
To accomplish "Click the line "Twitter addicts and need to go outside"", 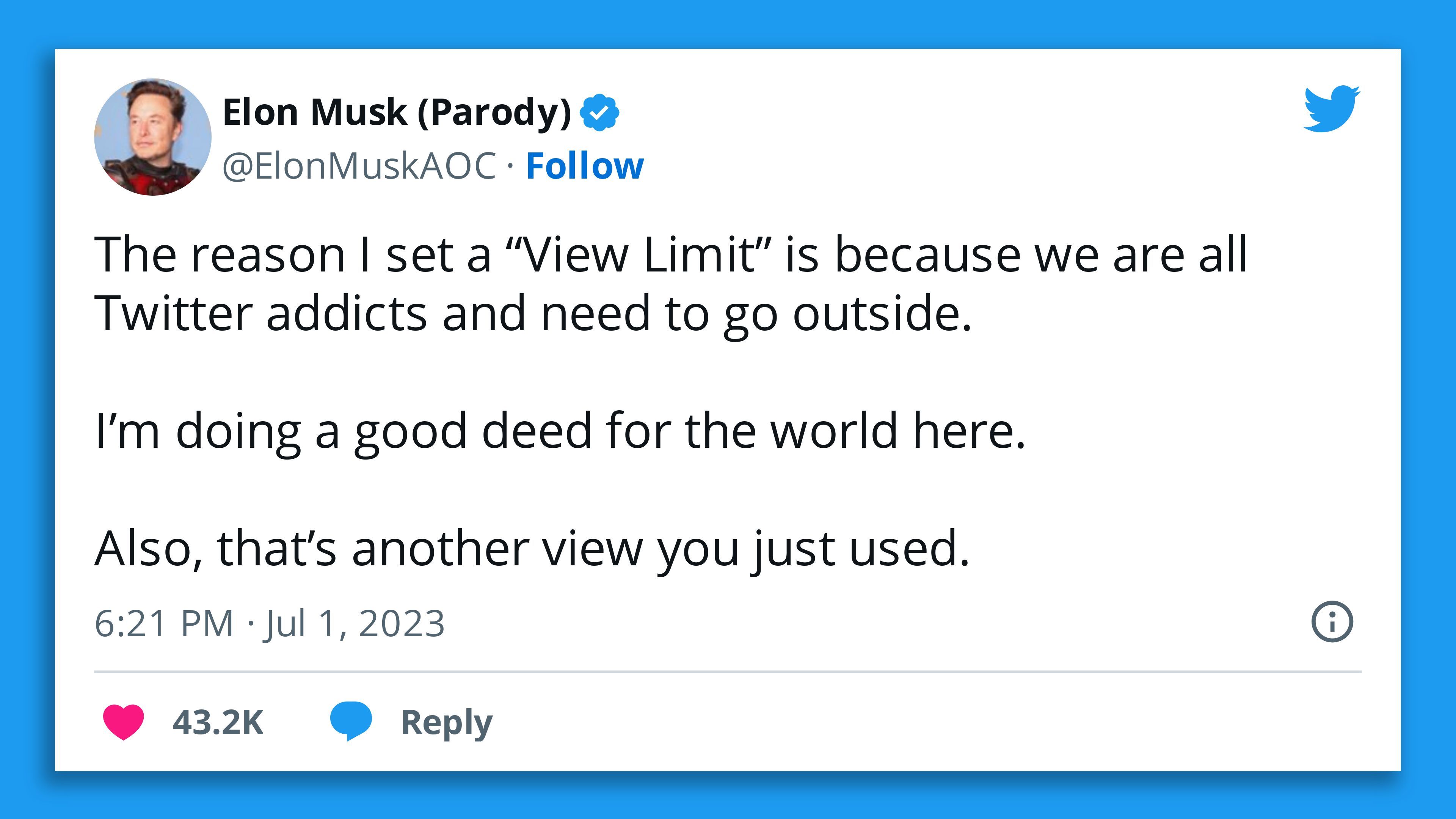I will [532, 314].
